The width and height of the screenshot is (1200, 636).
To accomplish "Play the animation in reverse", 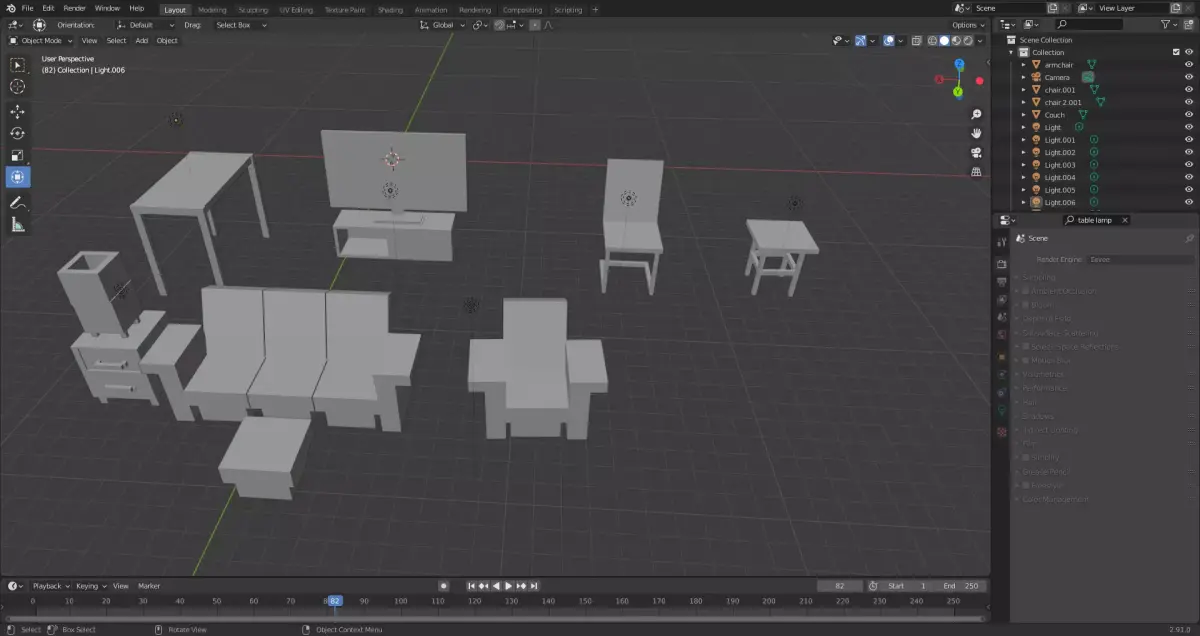I will [x=497, y=586].
